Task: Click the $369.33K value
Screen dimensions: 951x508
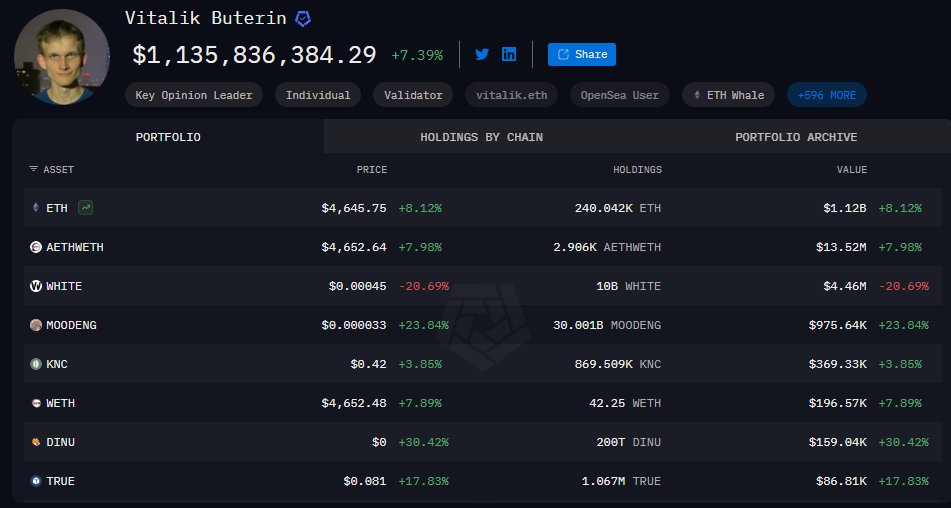Action: (838, 364)
